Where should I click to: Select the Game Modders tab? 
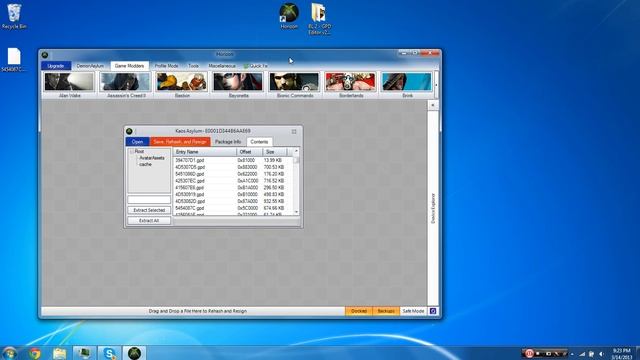point(129,66)
